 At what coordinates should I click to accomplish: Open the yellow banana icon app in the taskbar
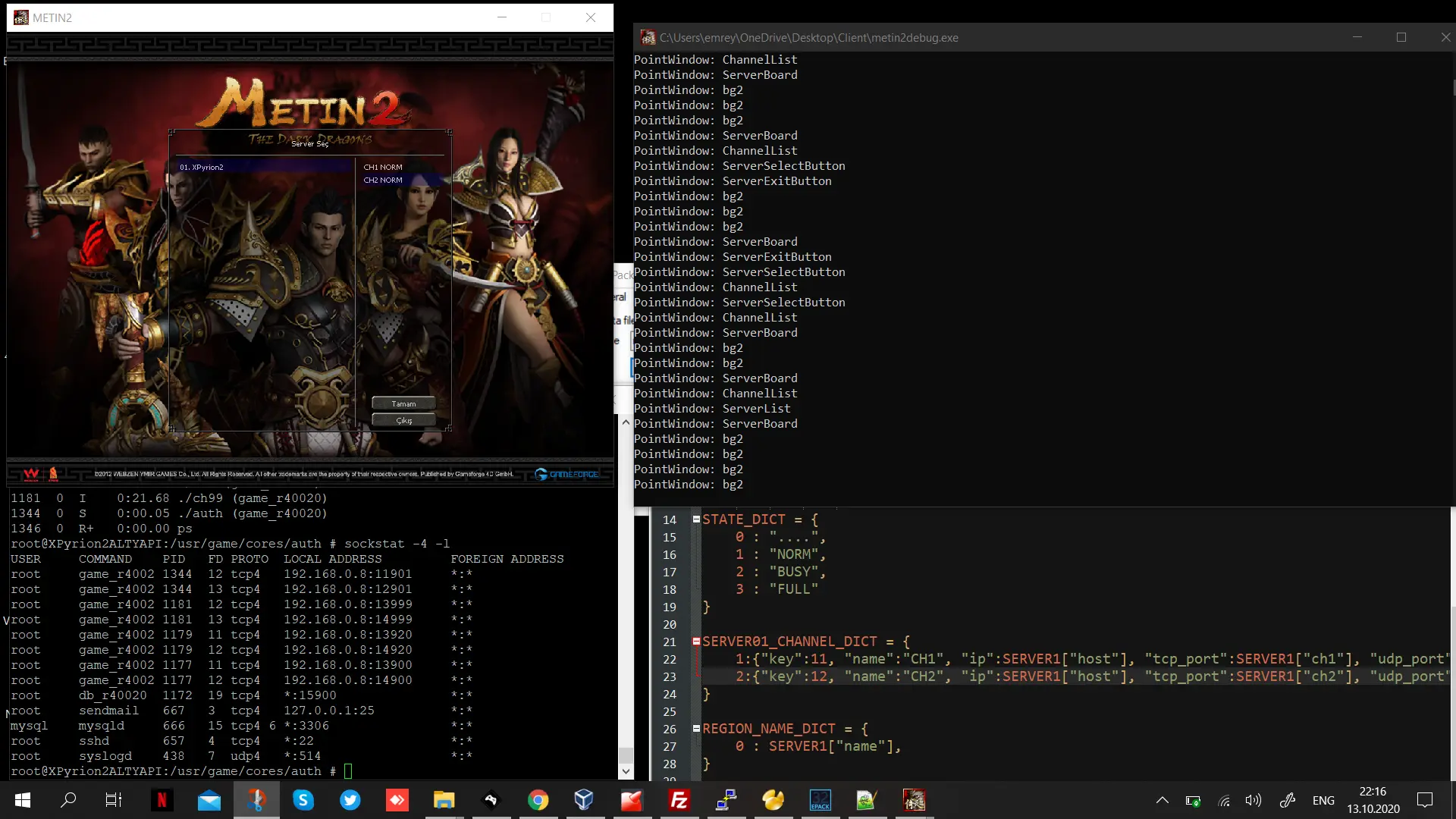pyautogui.click(x=773, y=800)
